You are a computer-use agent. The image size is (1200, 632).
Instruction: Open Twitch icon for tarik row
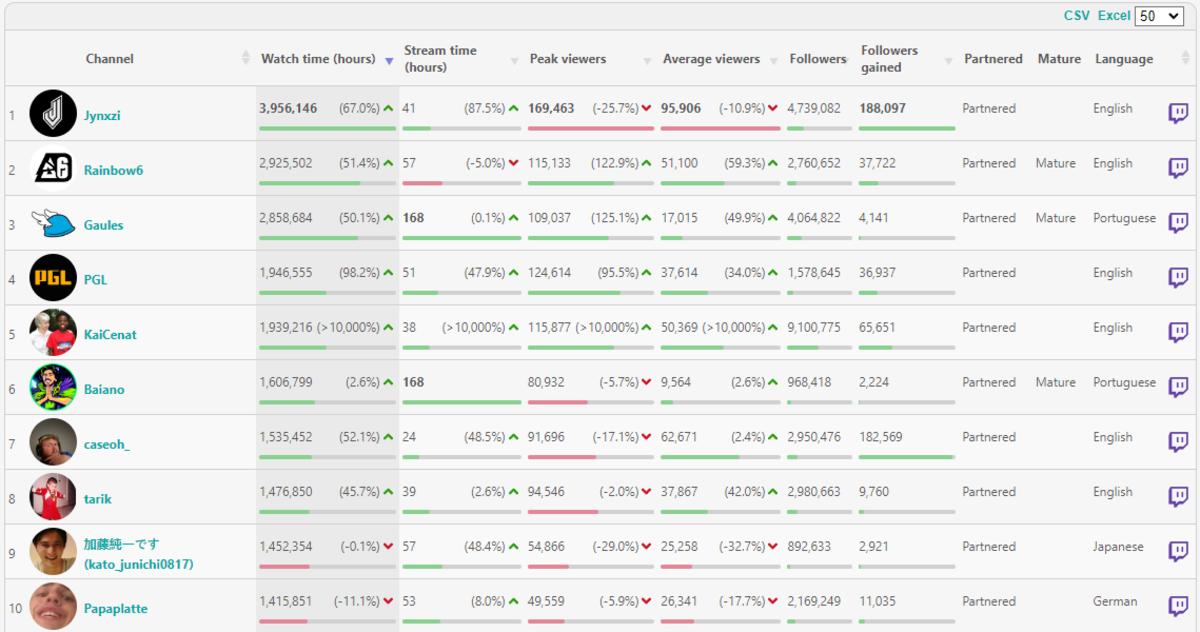click(x=1178, y=497)
